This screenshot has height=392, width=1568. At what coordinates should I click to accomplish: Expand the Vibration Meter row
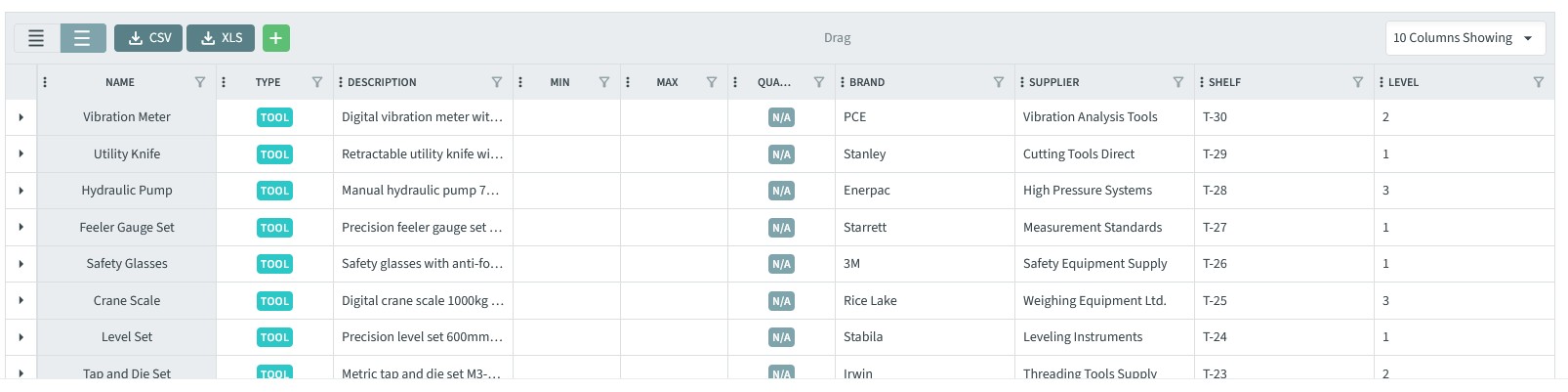pyautogui.click(x=21, y=117)
